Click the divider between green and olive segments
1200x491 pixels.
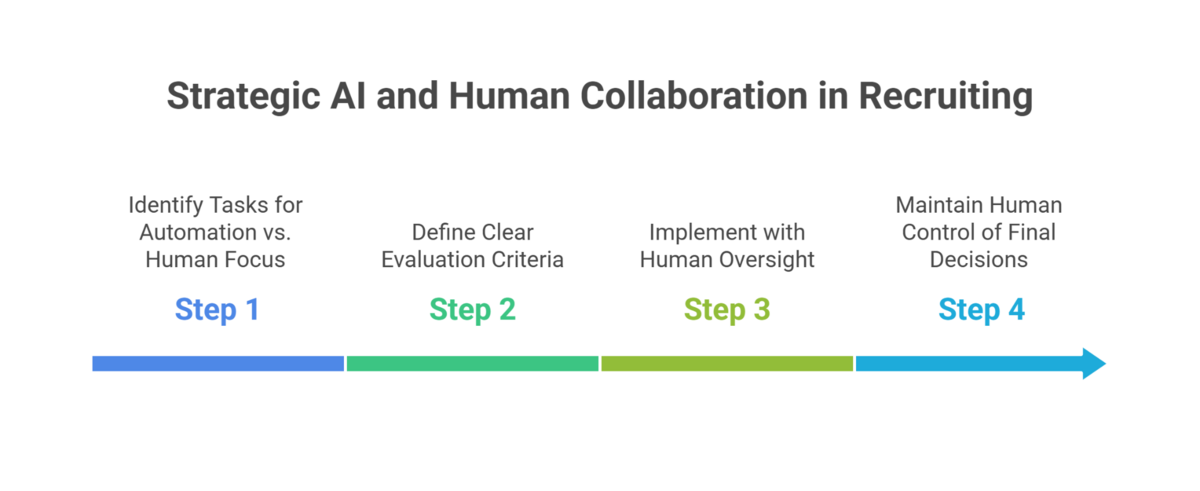600,364
